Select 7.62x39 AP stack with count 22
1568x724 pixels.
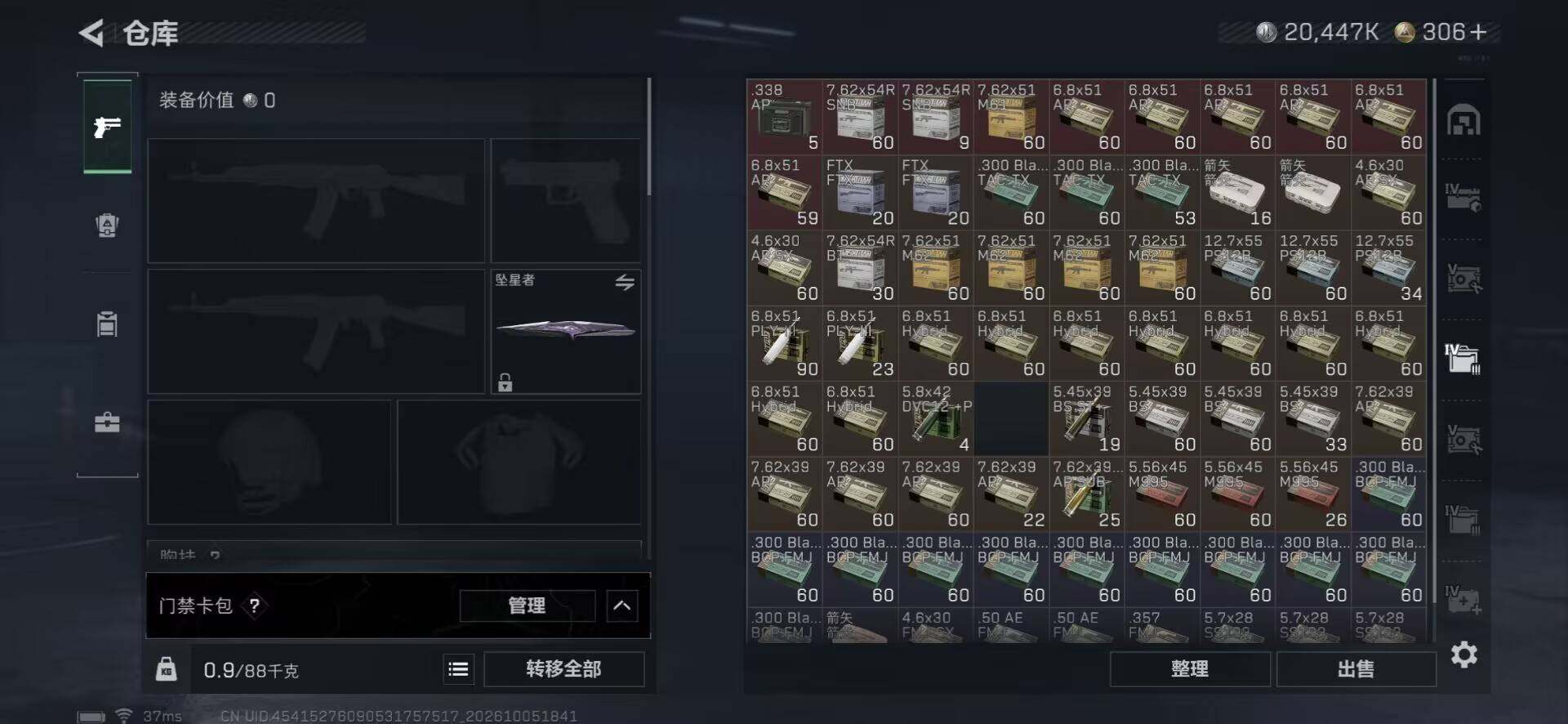pyautogui.click(x=1011, y=494)
